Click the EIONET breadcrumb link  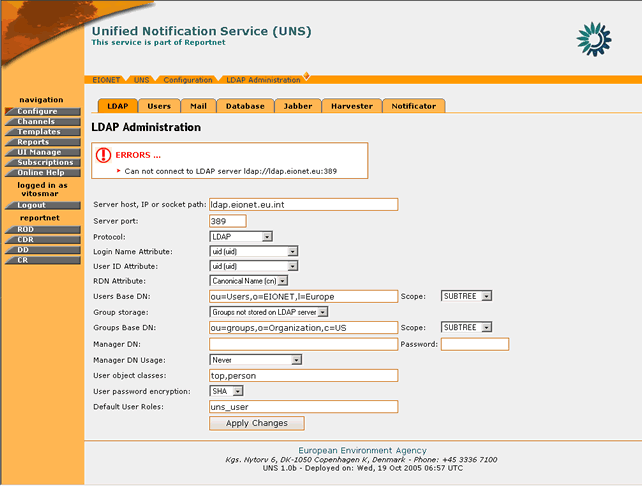pyautogui.click(x=106, y=80)
